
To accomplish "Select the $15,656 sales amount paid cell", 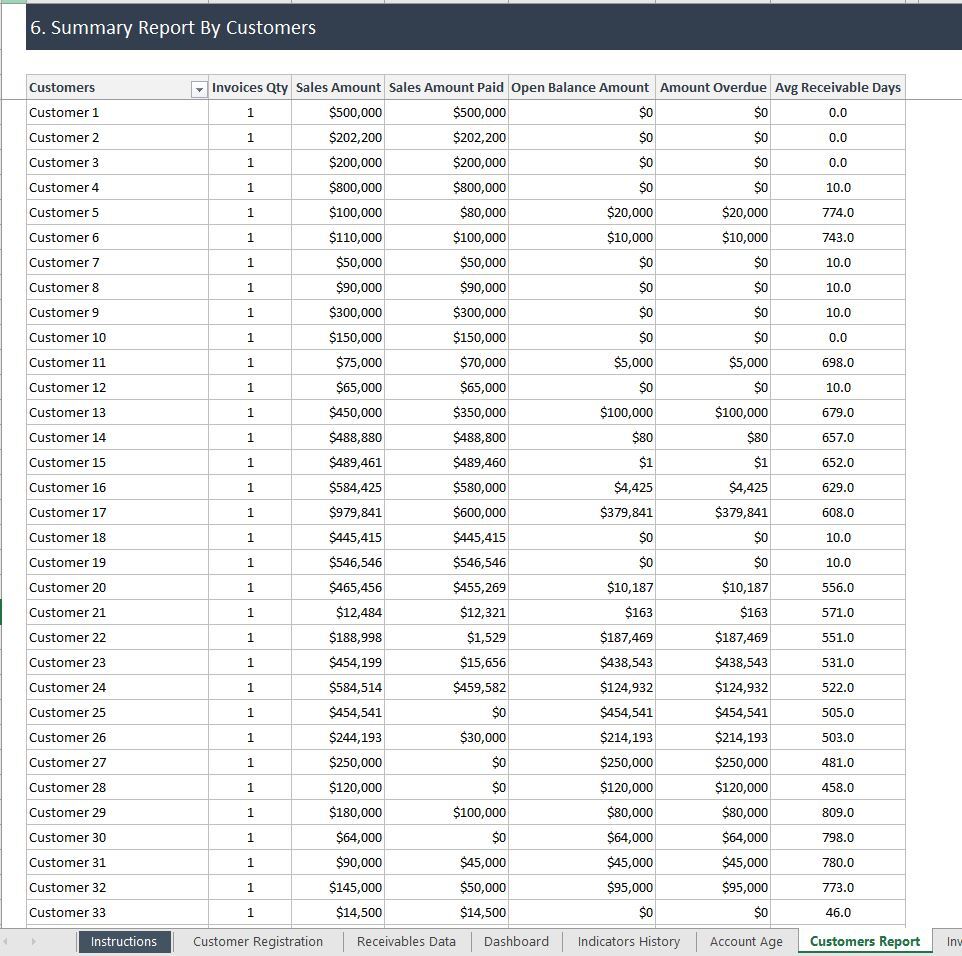I will click(446, 663).
